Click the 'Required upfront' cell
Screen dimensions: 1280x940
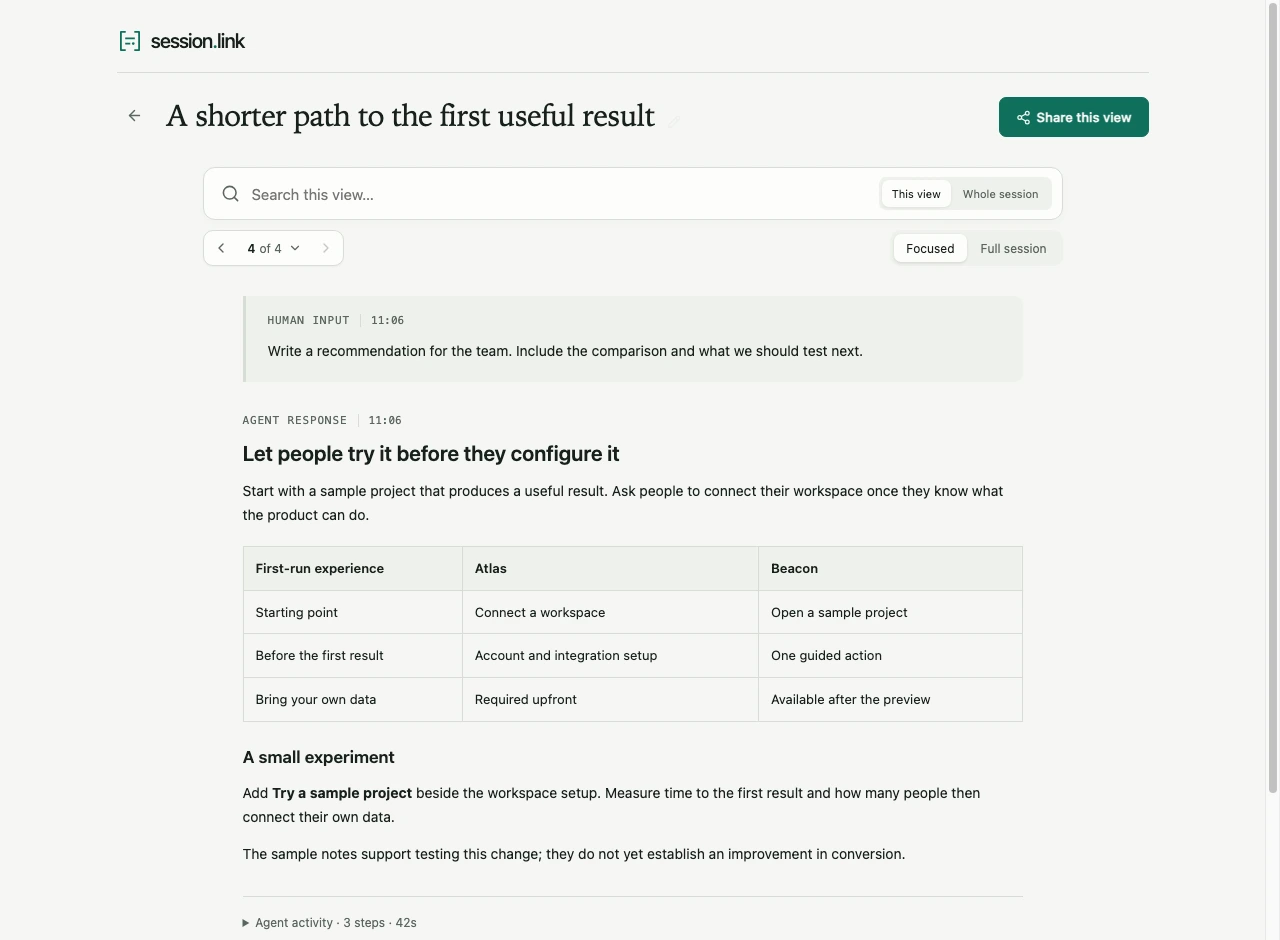[x=610, y=699]
